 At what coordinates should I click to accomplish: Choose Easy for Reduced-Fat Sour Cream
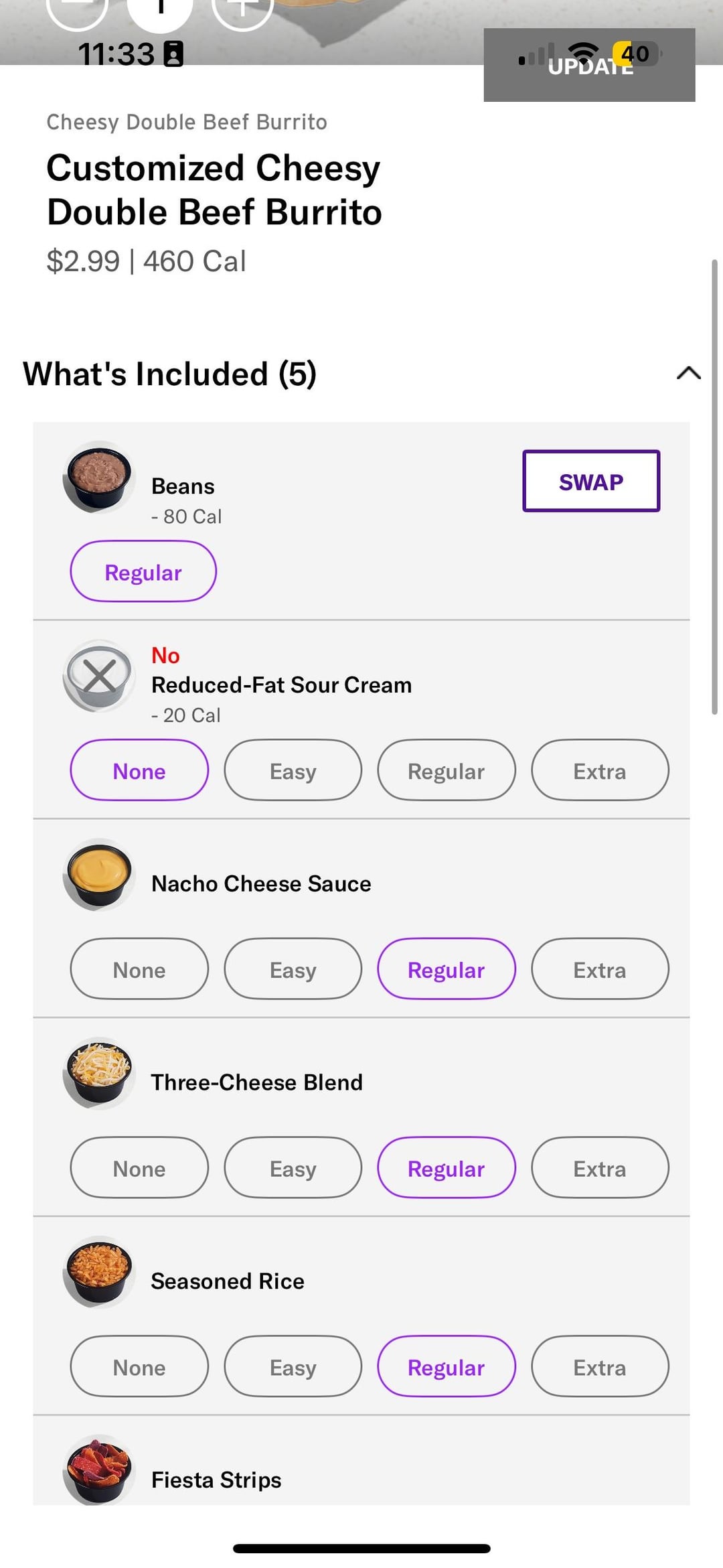(293, 770)
